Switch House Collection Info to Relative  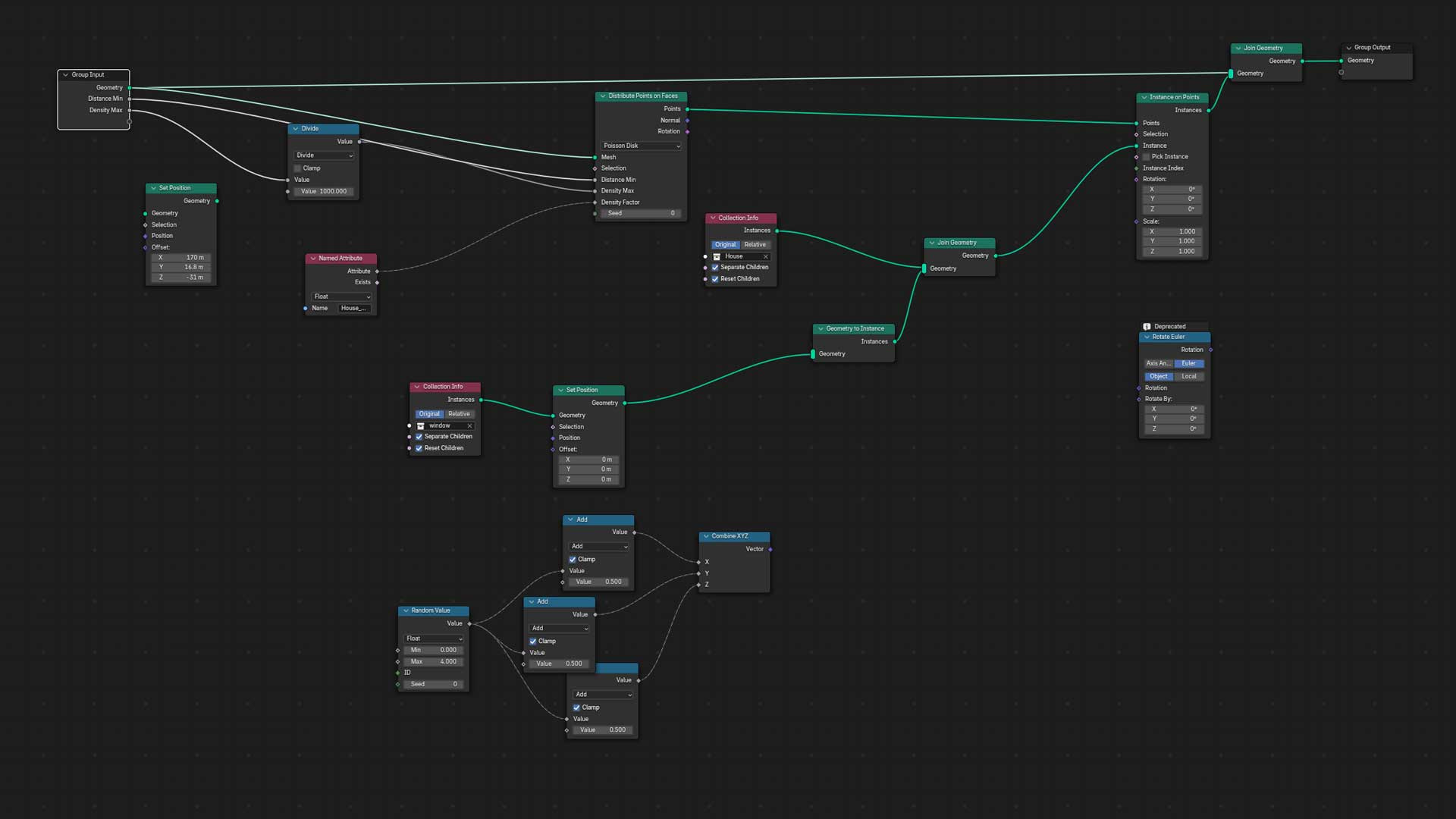click(x=755, y=245)
